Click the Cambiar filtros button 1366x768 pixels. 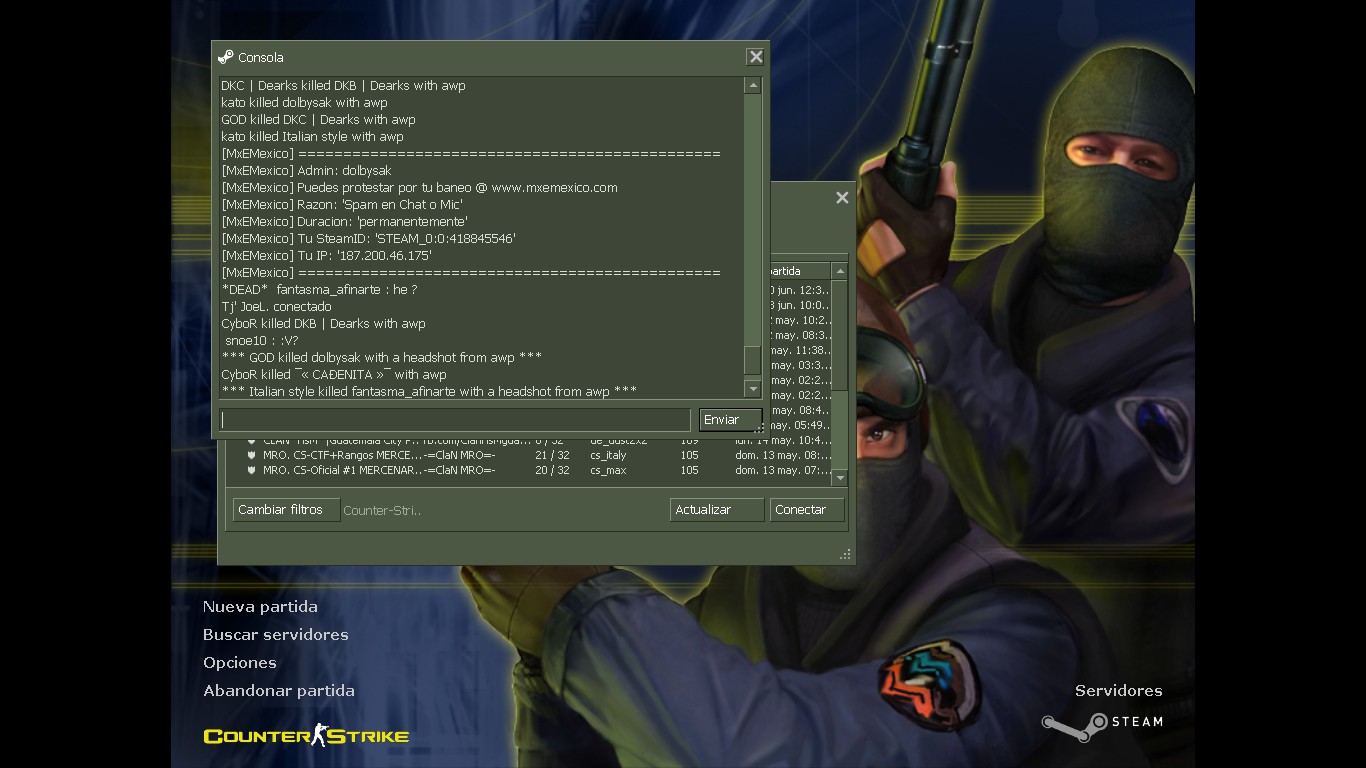286,510
